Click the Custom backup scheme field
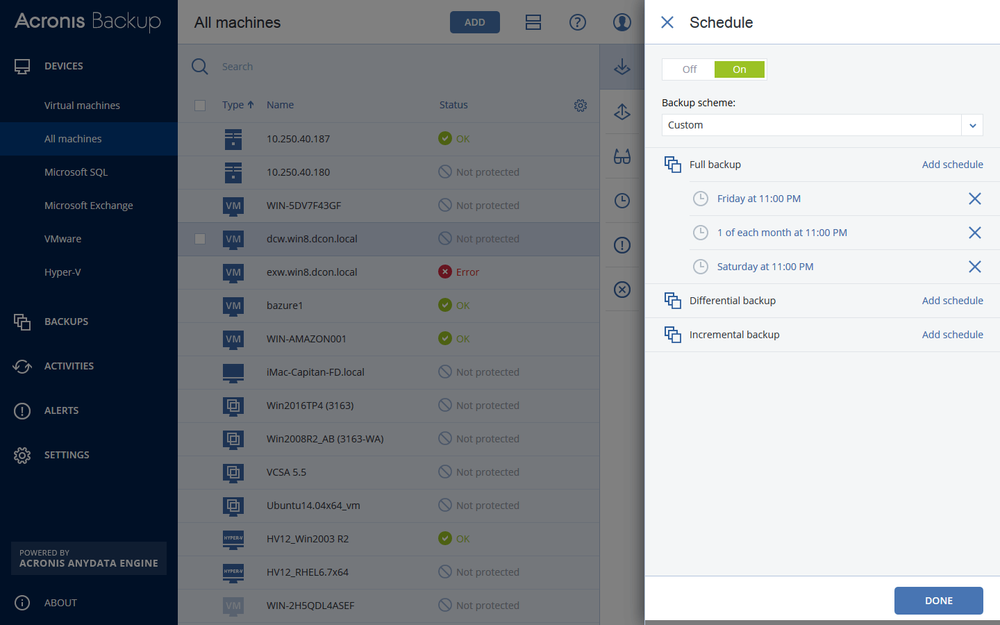The image size is (1000, 625). click(811, 125)
